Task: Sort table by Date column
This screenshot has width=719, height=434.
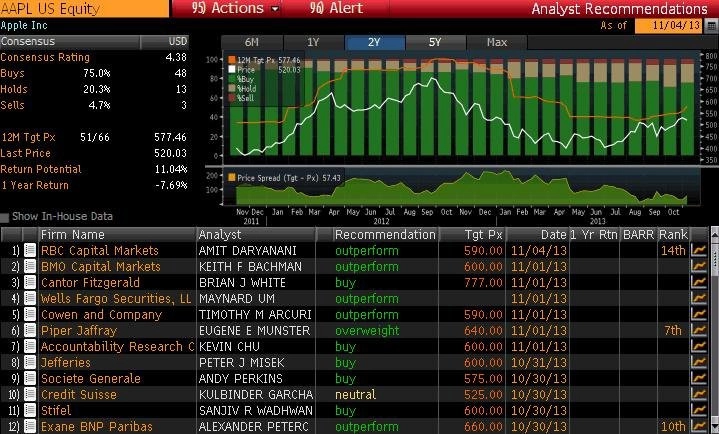Action: [x=537, y=234]
